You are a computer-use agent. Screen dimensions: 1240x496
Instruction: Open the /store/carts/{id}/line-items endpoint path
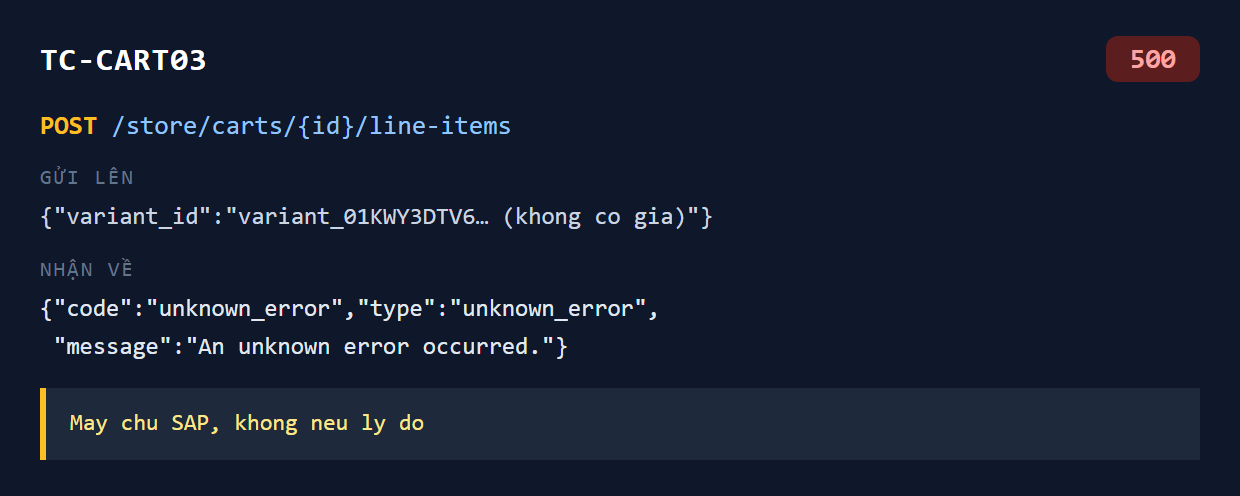(311, 126)
